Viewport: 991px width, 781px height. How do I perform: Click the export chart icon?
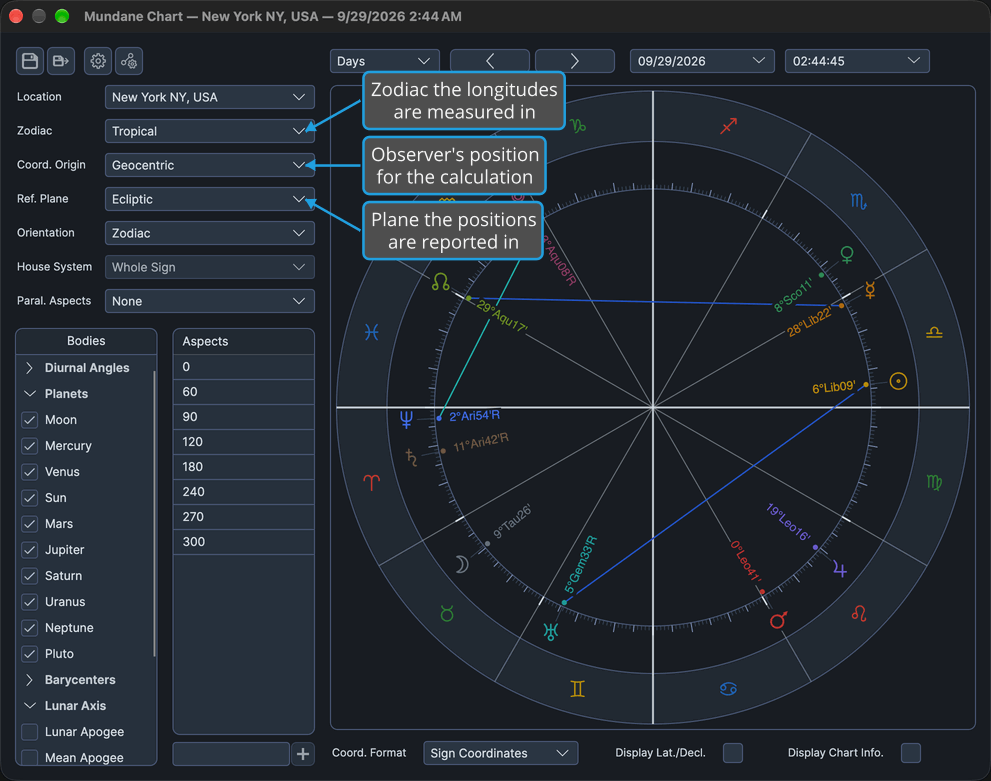point(61,61)
